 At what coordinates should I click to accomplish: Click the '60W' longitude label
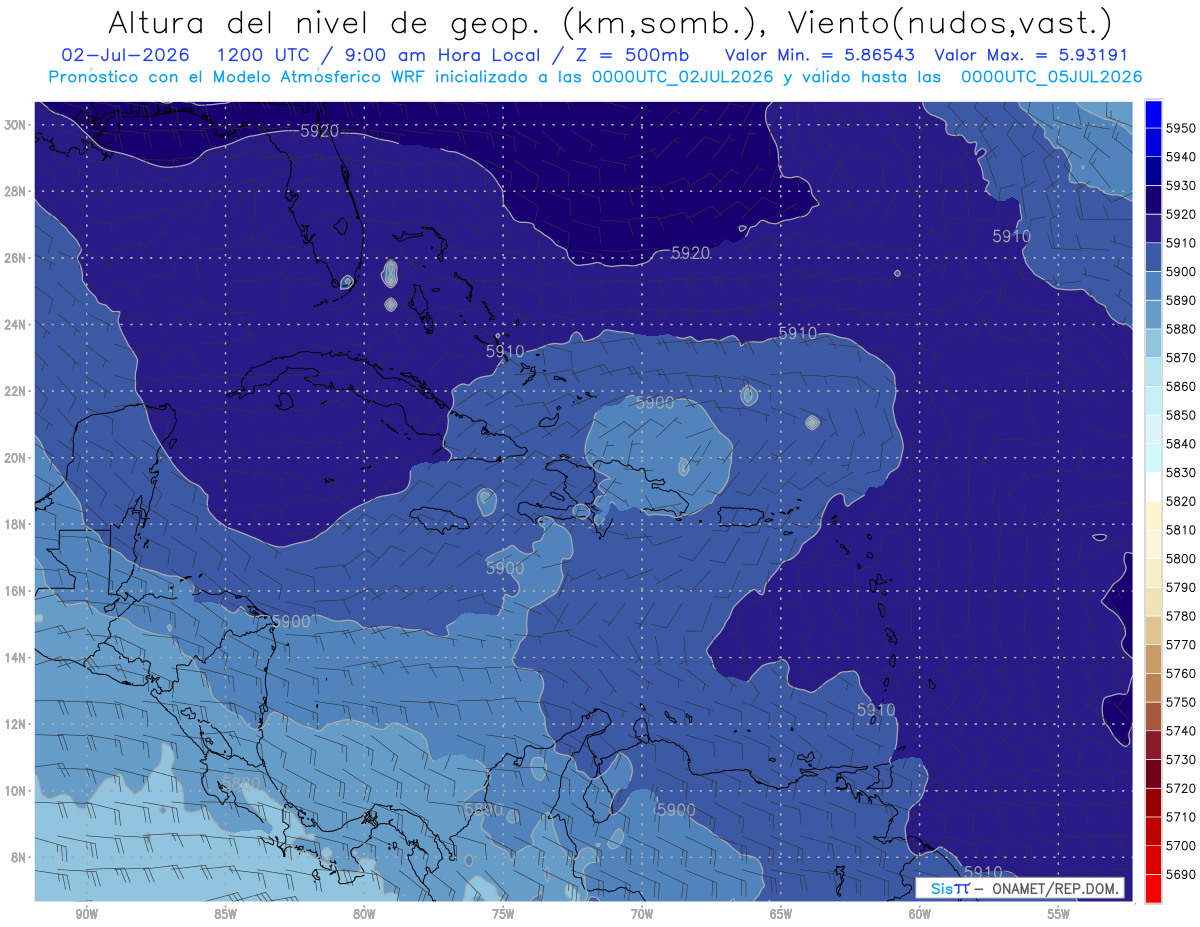(x=920, y=914)
